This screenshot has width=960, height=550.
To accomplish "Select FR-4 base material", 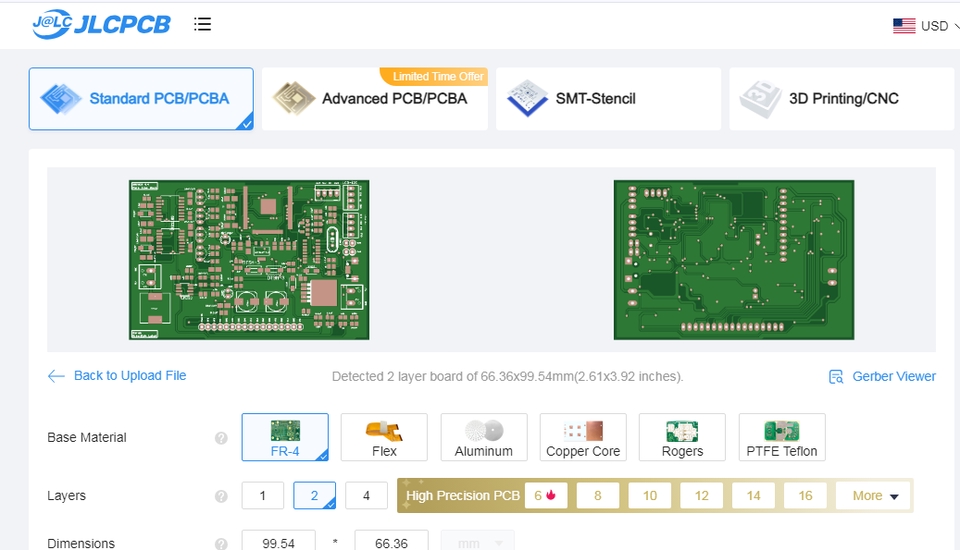I will (x=285, y=437).
